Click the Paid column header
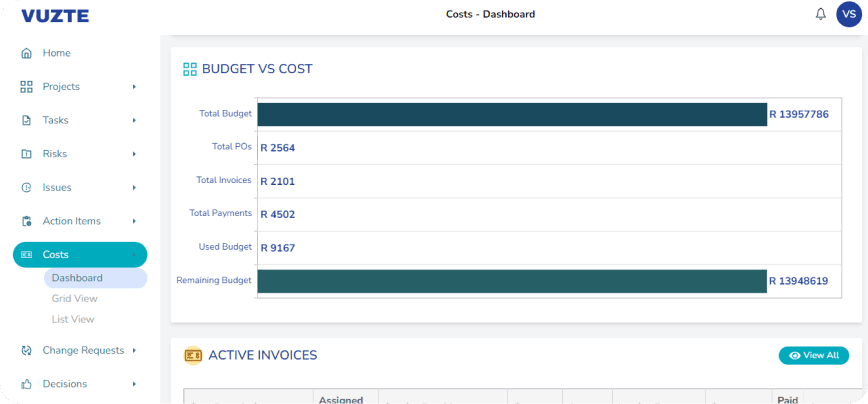Viewport: 868px width, 404px height. (x=788, y=400)
